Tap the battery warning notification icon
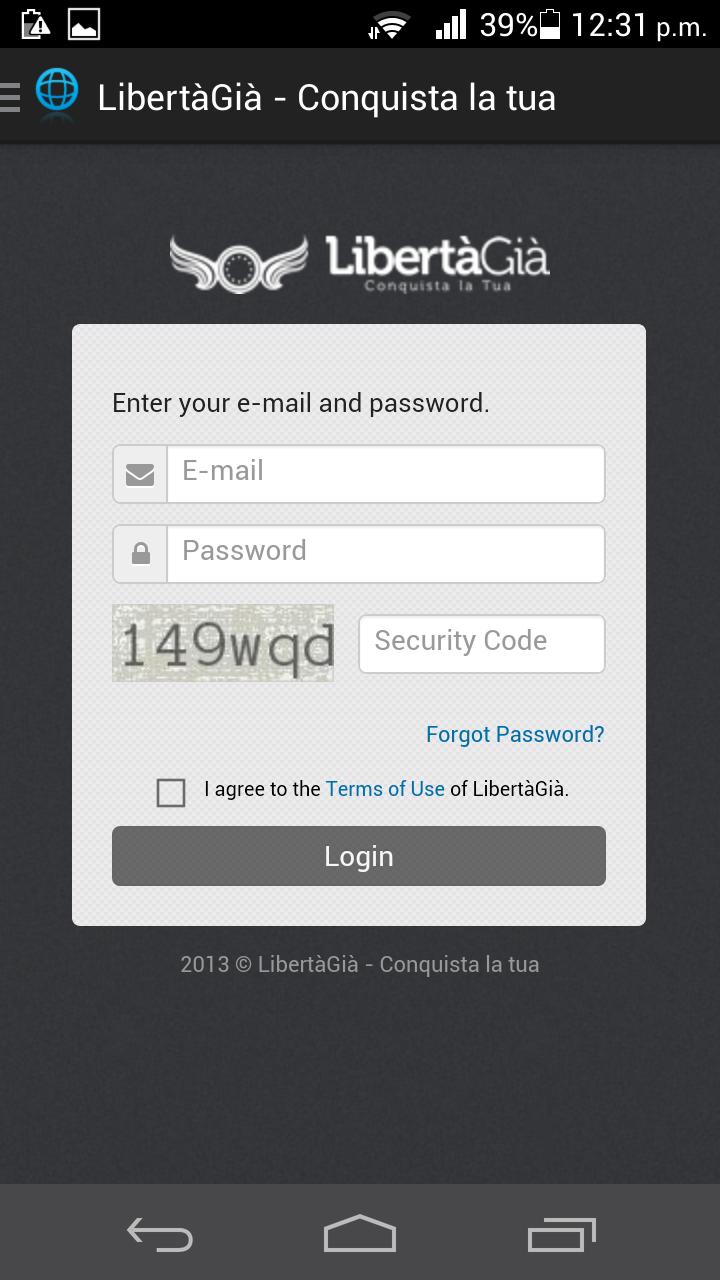This screenshot has height=1280, width=720. [35, 24]
